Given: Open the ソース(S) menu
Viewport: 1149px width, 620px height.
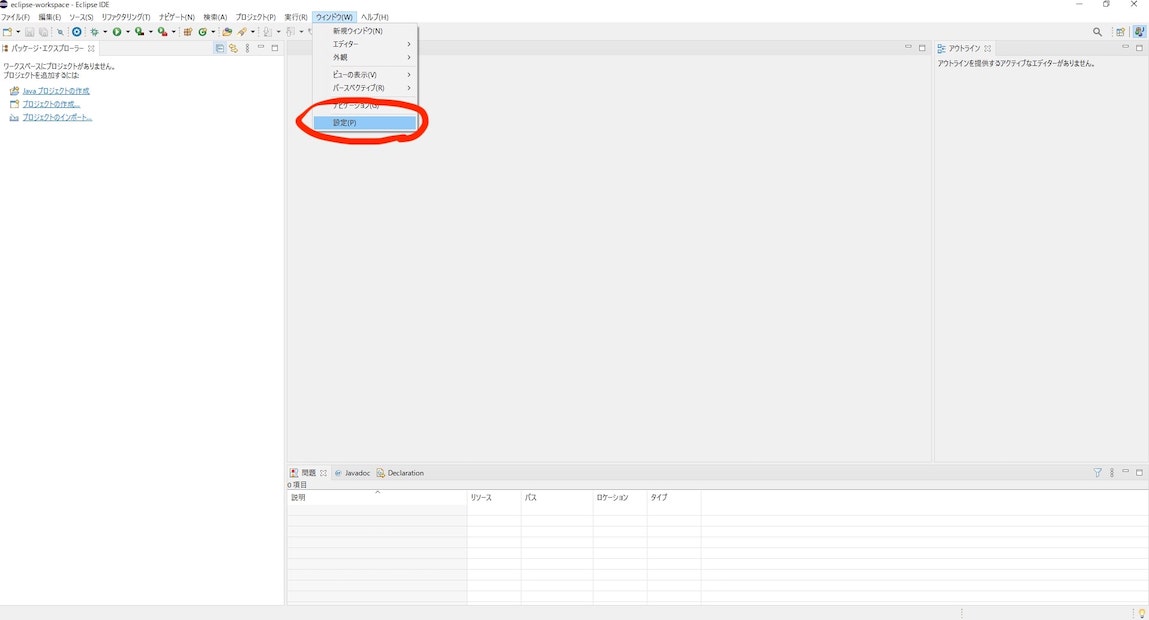Looking at the screenshot, I should [81, 17].
